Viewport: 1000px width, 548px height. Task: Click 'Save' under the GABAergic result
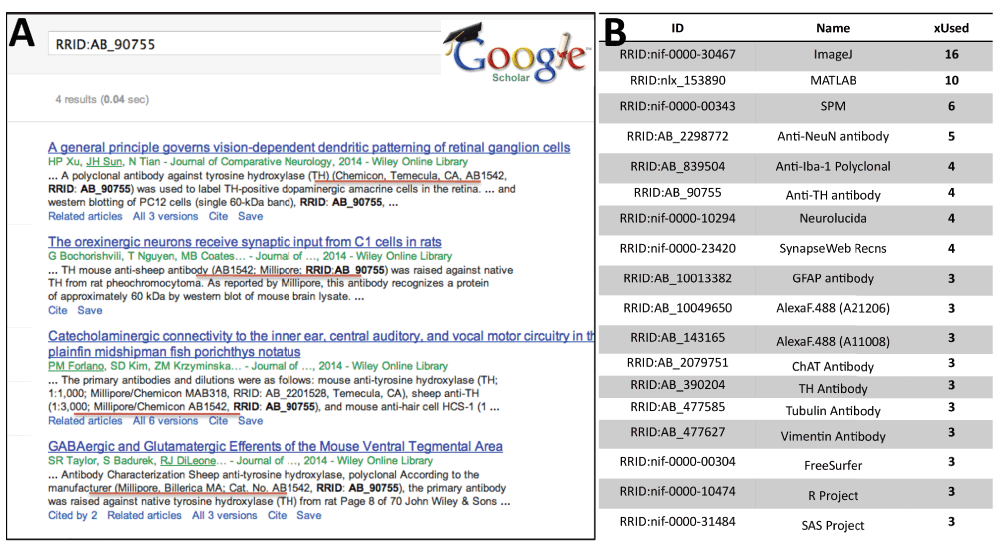pyautogui.click(x=309, y=515)
